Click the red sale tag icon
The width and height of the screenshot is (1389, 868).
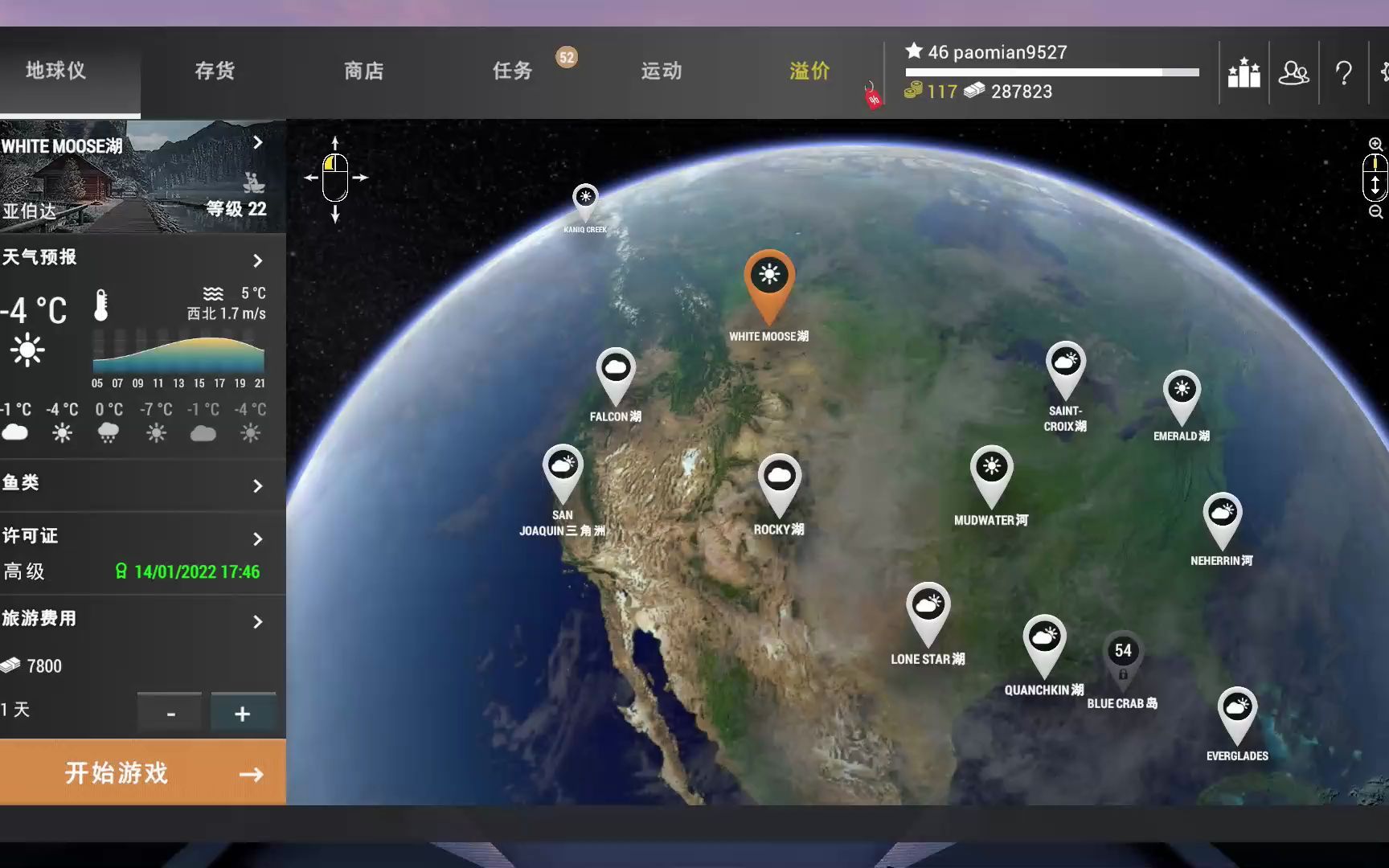pos(872,96)
